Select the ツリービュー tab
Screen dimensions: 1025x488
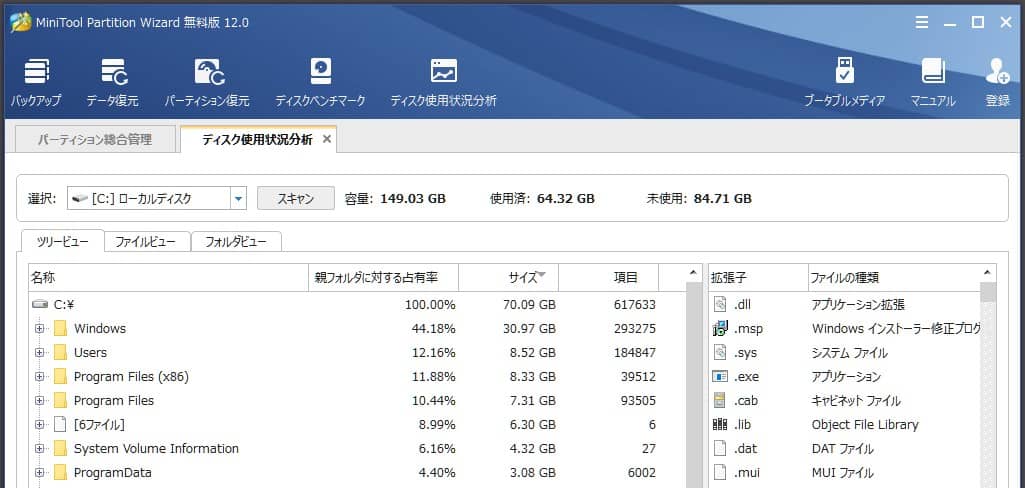pyautogui.click(x=63, y=242)
